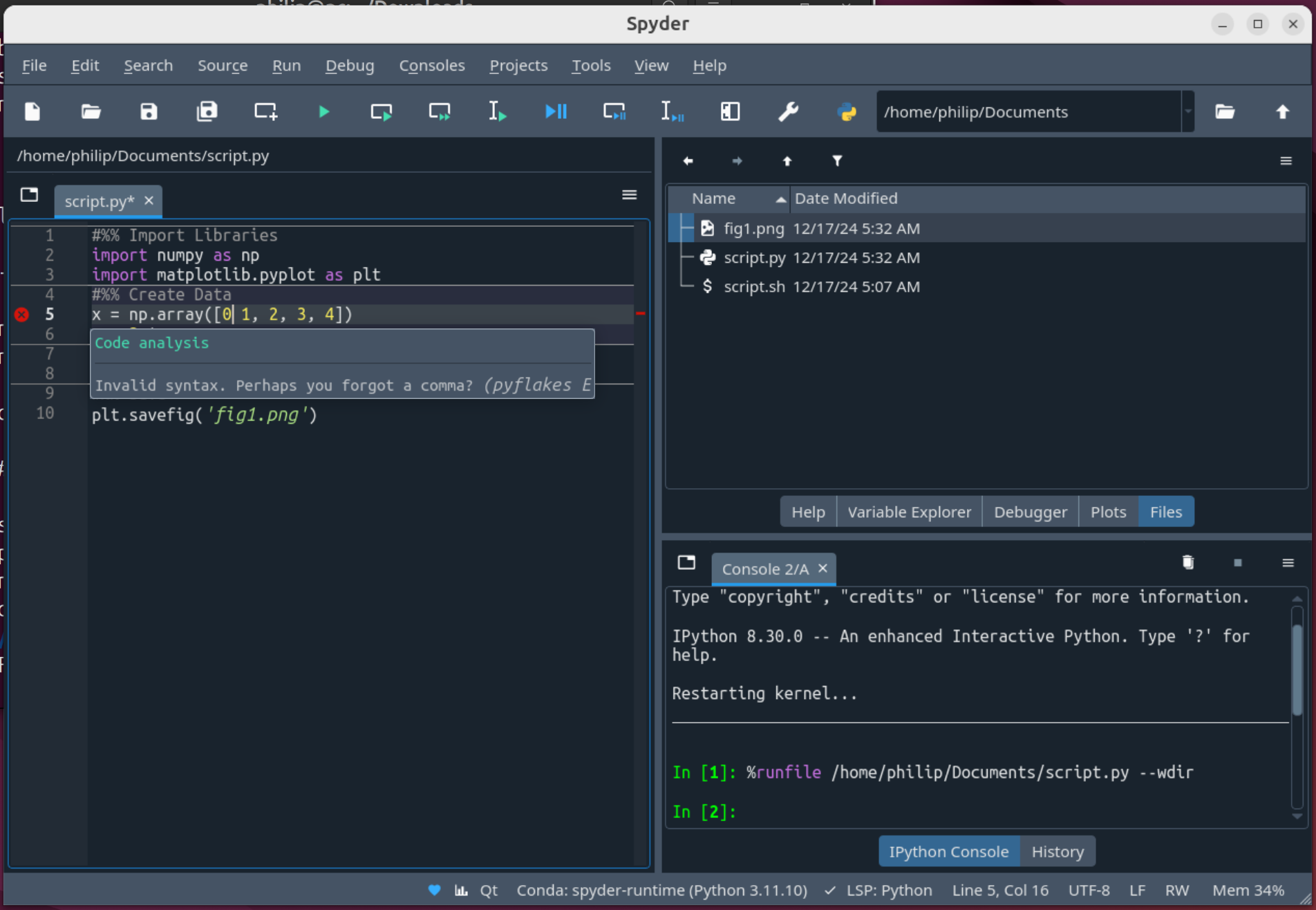Screen dimensions: 1316x910
Task: Close the script.py editor tab
Action: (x=149, y=201)
